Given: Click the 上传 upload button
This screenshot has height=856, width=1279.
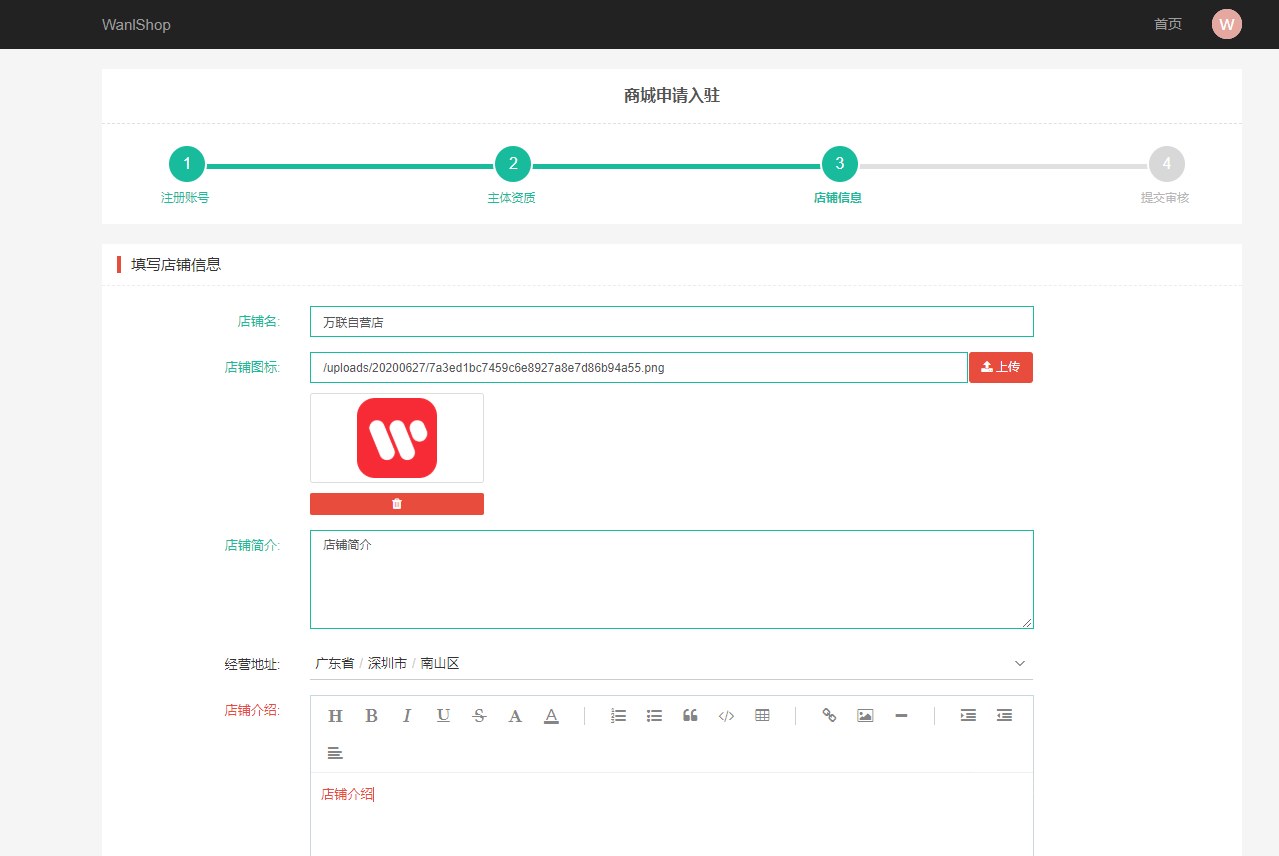Looking at the screenshot, I should pos(1001,367).
